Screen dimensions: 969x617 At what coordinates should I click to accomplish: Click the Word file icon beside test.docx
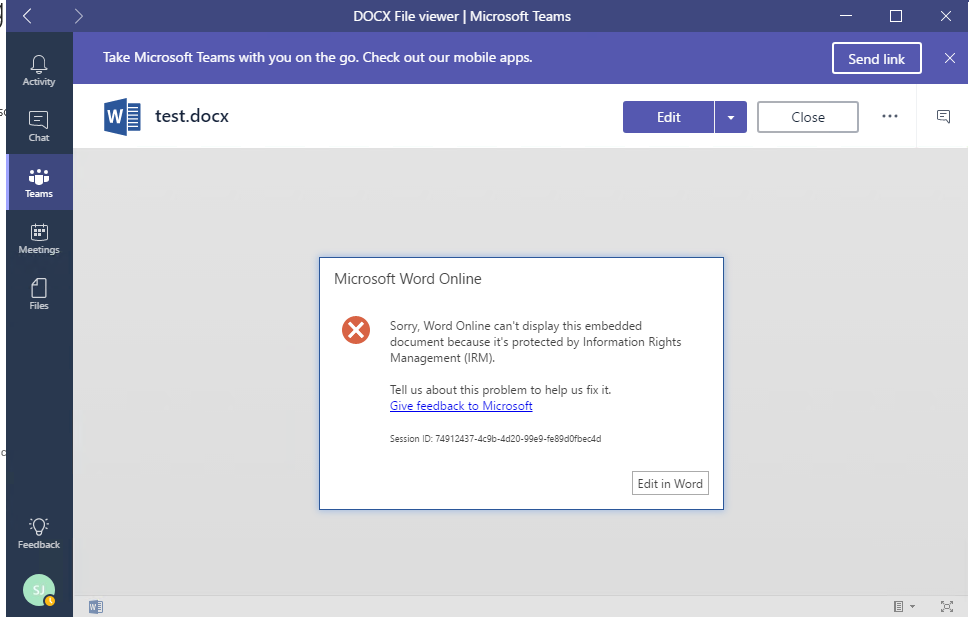click(x=122, y=116)
